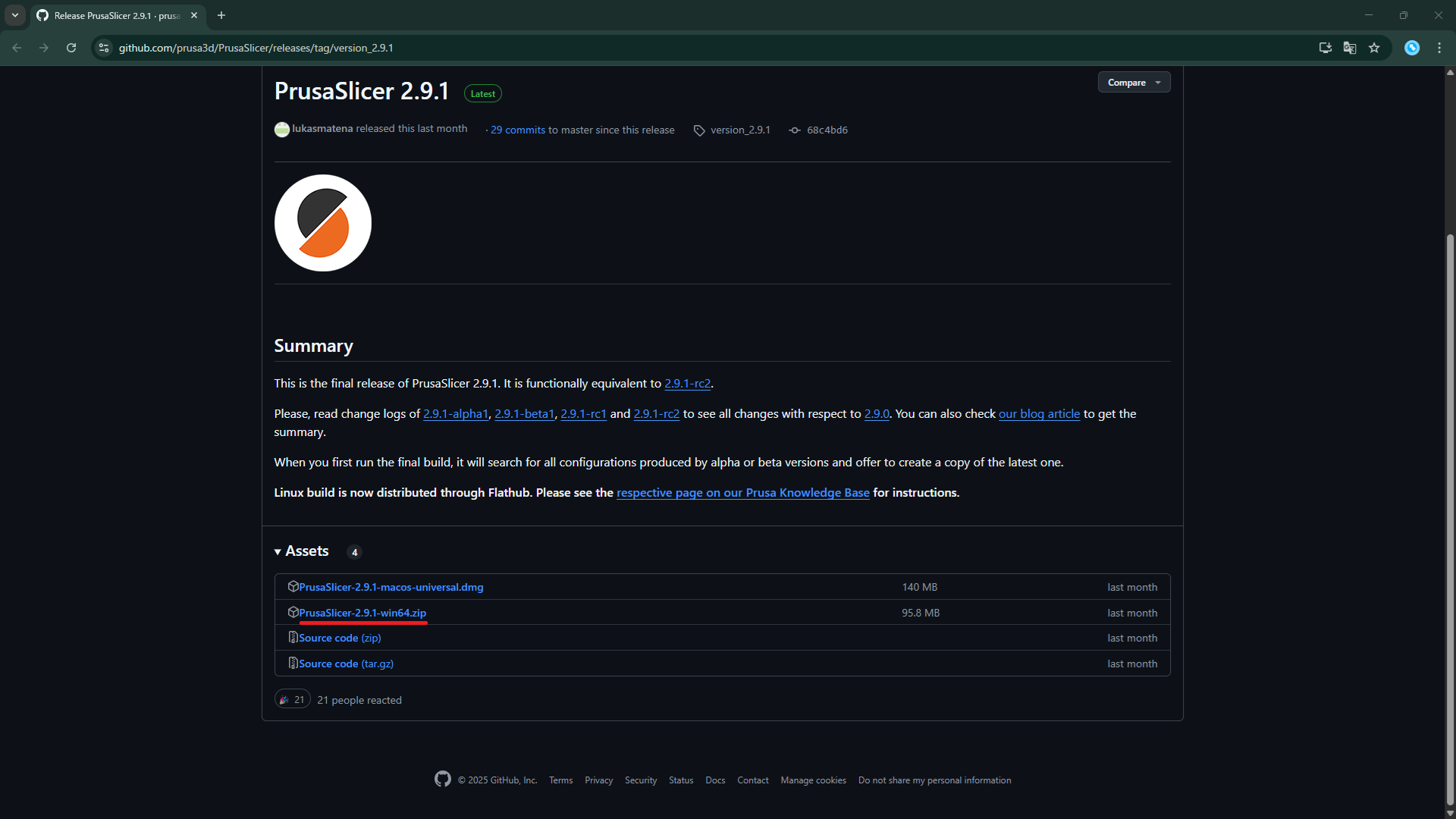This screenshot has height=819, width=1456.
Task: Click the version_2.9.1 tag link
Action: point(740,130)
